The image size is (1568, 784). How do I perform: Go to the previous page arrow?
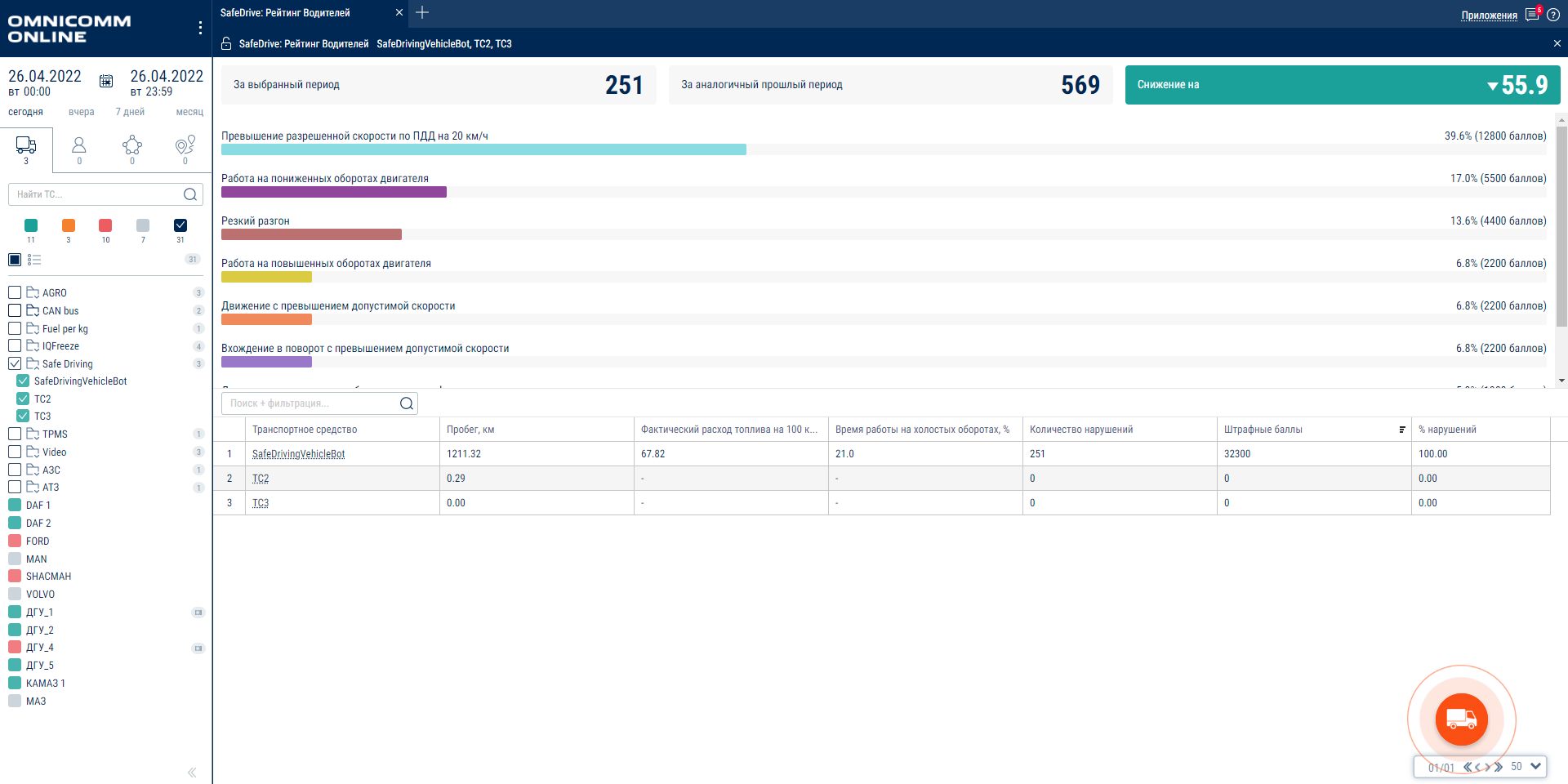(x=1477, y=767)
